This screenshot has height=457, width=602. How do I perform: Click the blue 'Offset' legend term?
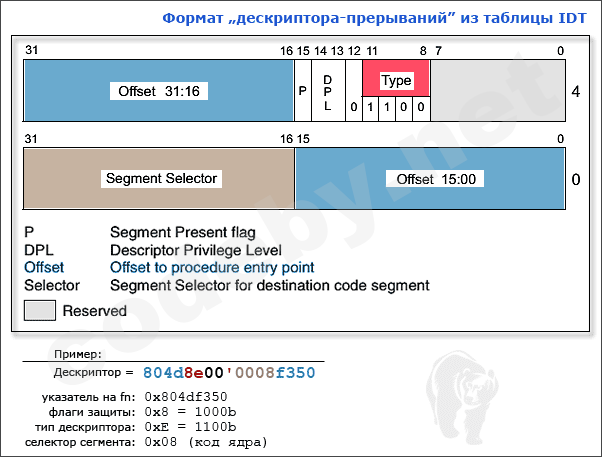44,267
